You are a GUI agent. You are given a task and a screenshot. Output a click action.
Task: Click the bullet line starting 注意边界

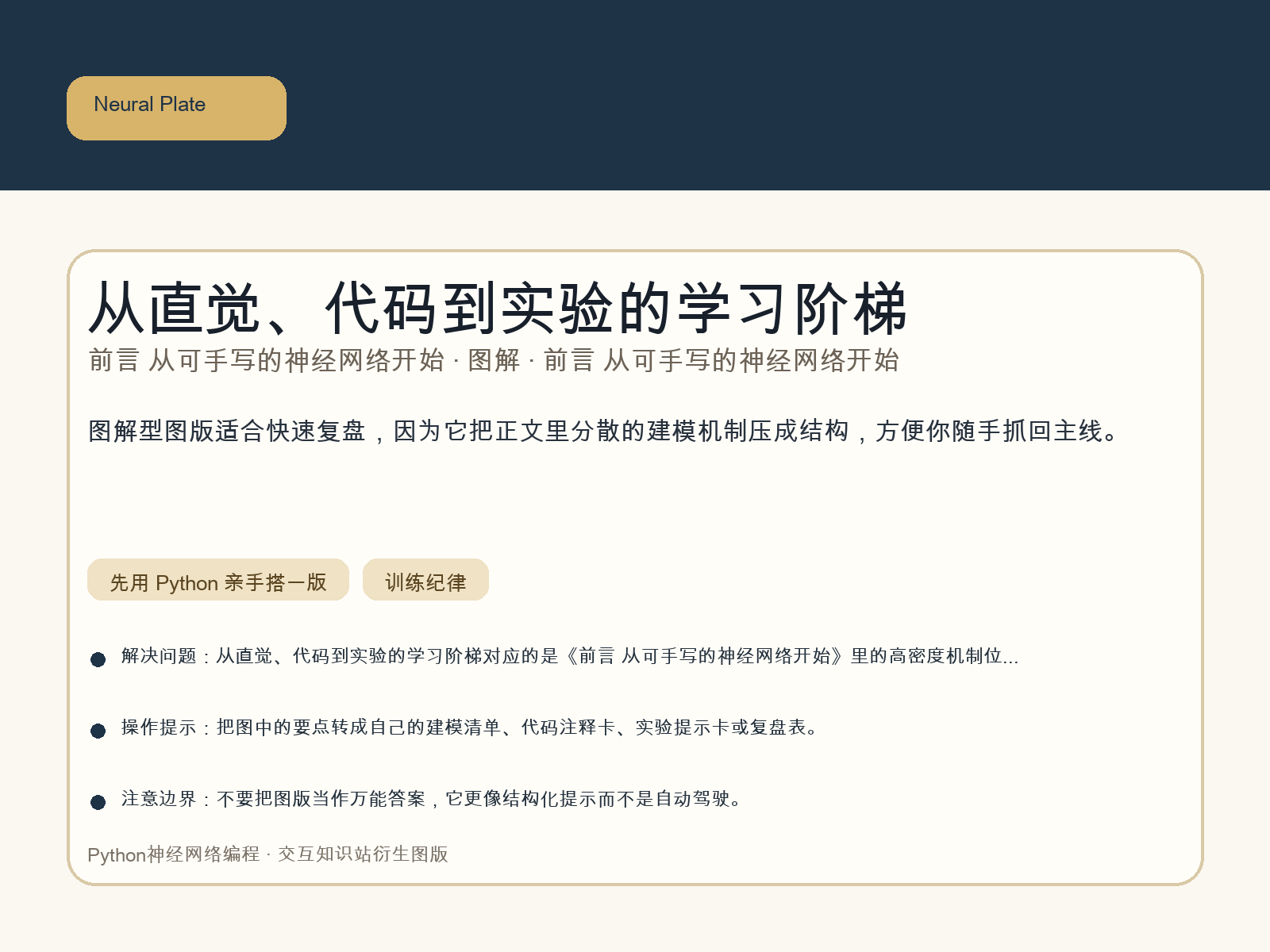[x=432, y=799]
